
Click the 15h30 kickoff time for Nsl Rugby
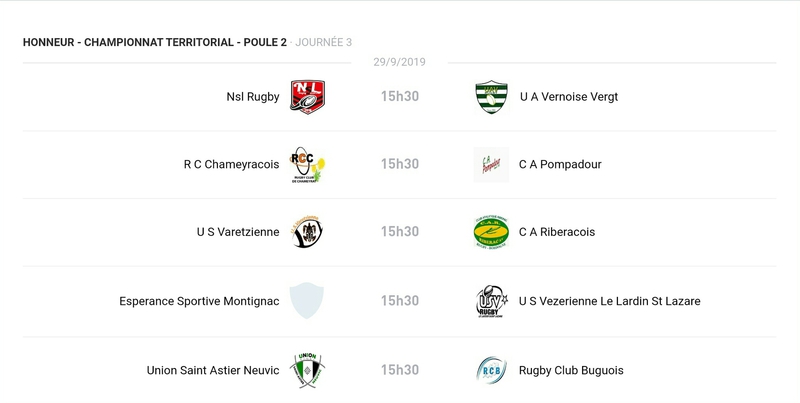[x=400, y=97]
